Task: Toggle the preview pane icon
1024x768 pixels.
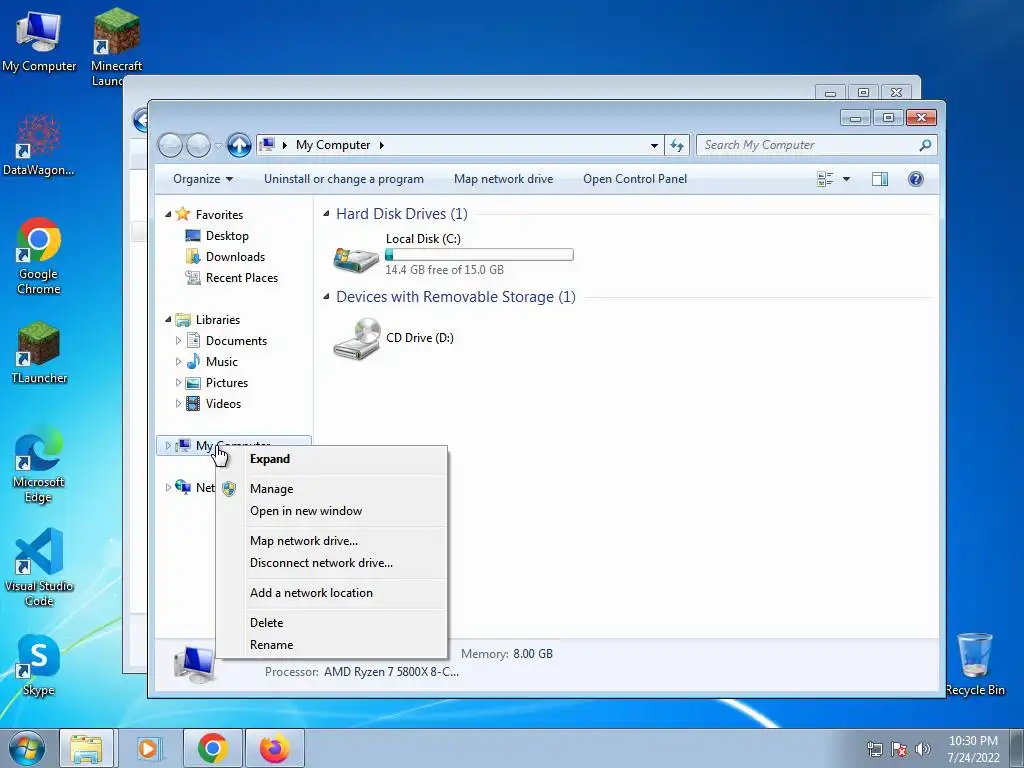Action: tap(880, 179)
